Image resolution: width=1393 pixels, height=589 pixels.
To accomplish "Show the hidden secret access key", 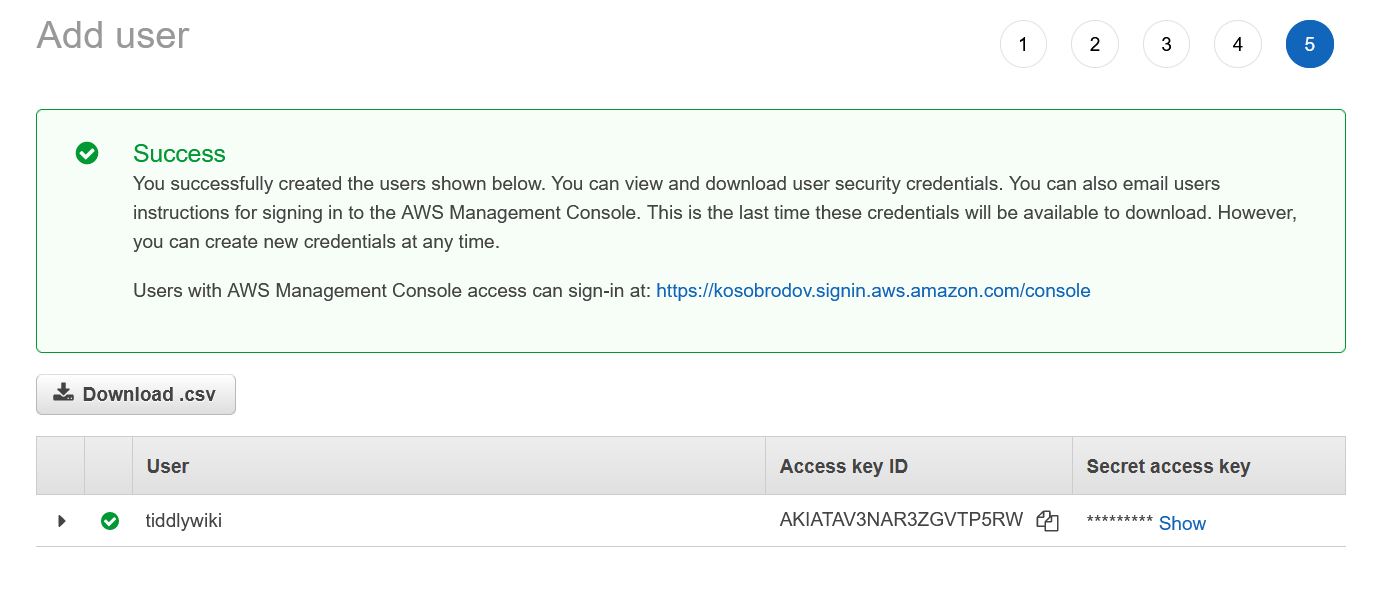I will 1182,523.
